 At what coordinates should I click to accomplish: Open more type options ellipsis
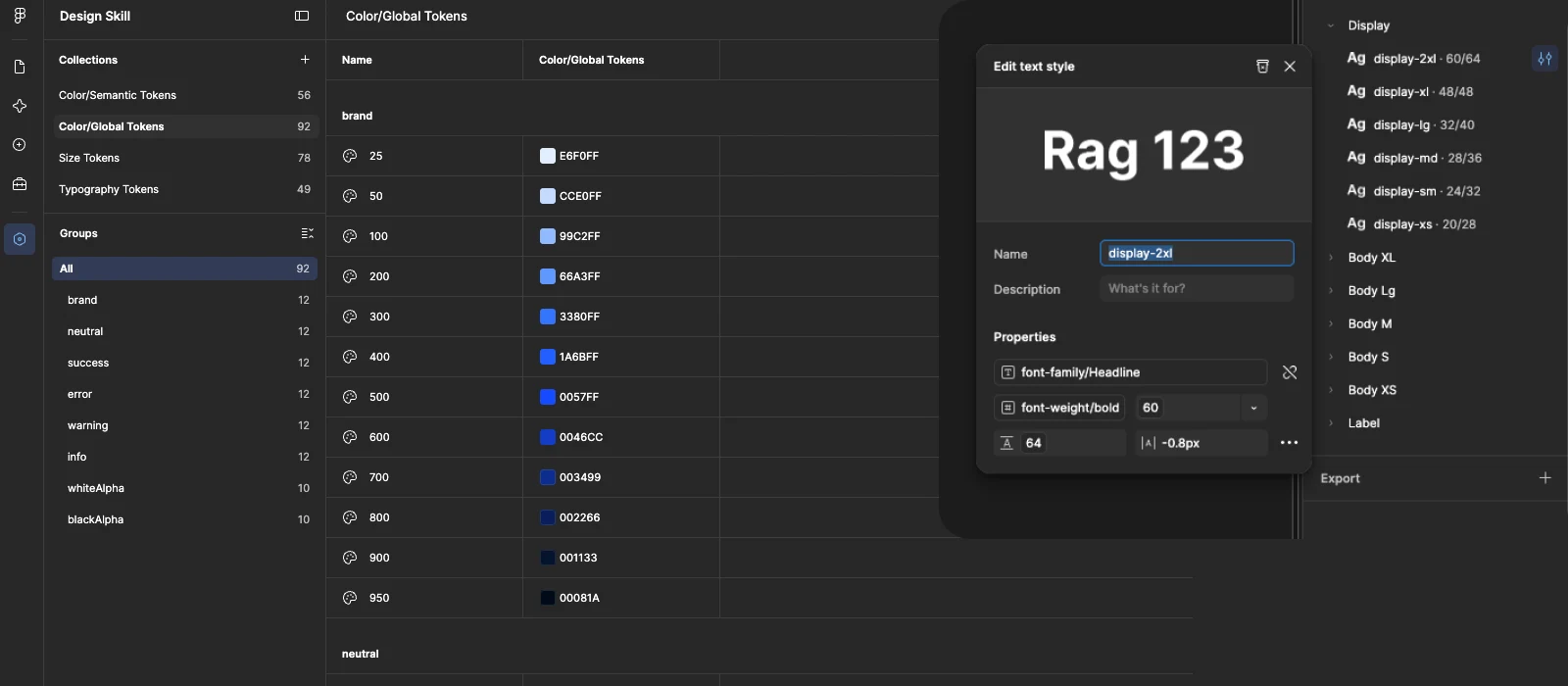(x=1290, y=443)
